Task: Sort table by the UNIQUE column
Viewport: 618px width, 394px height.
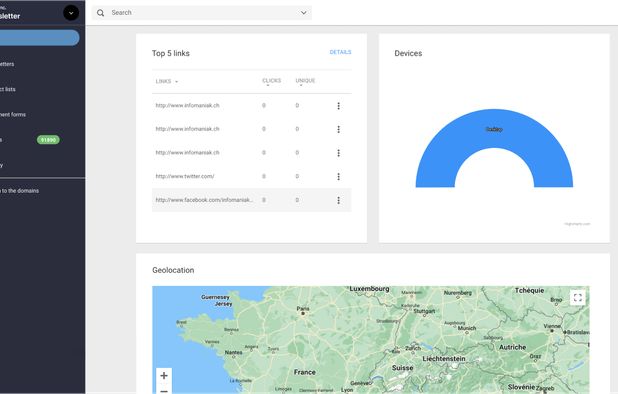Action: pyautogui.click(x=305, y=81)
